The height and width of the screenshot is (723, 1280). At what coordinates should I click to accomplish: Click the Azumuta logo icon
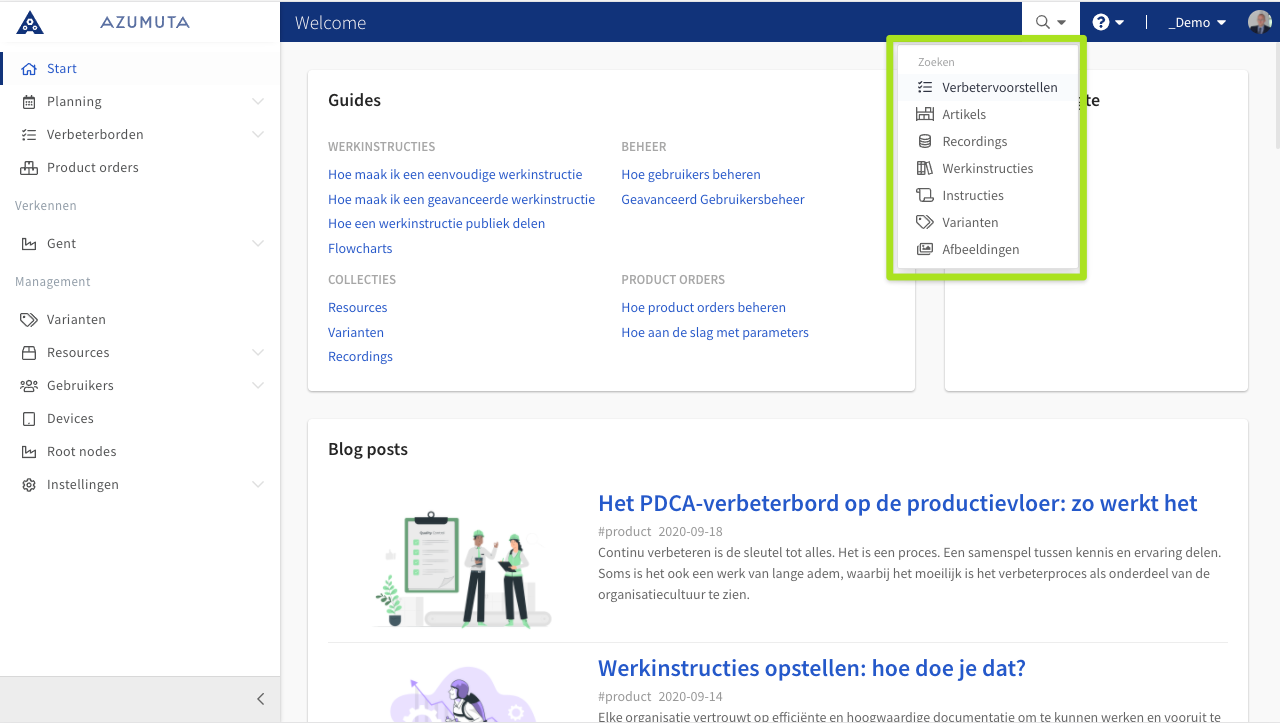tap(30, 22)
